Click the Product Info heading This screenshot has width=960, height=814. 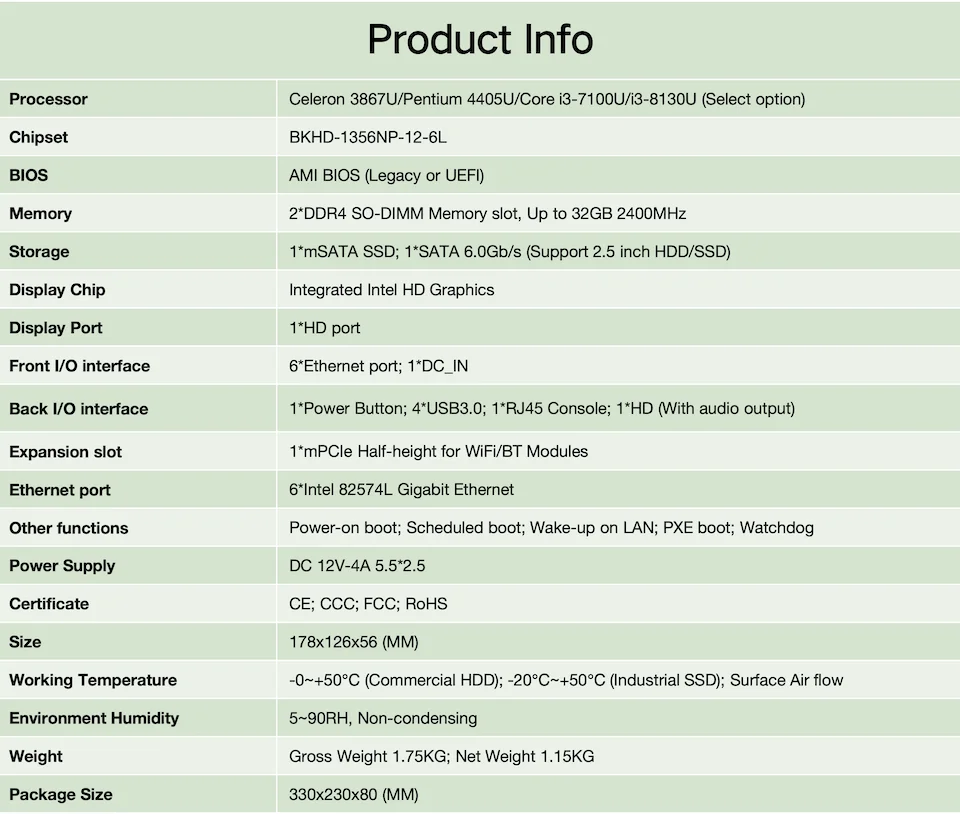click(x=480, y=40)
